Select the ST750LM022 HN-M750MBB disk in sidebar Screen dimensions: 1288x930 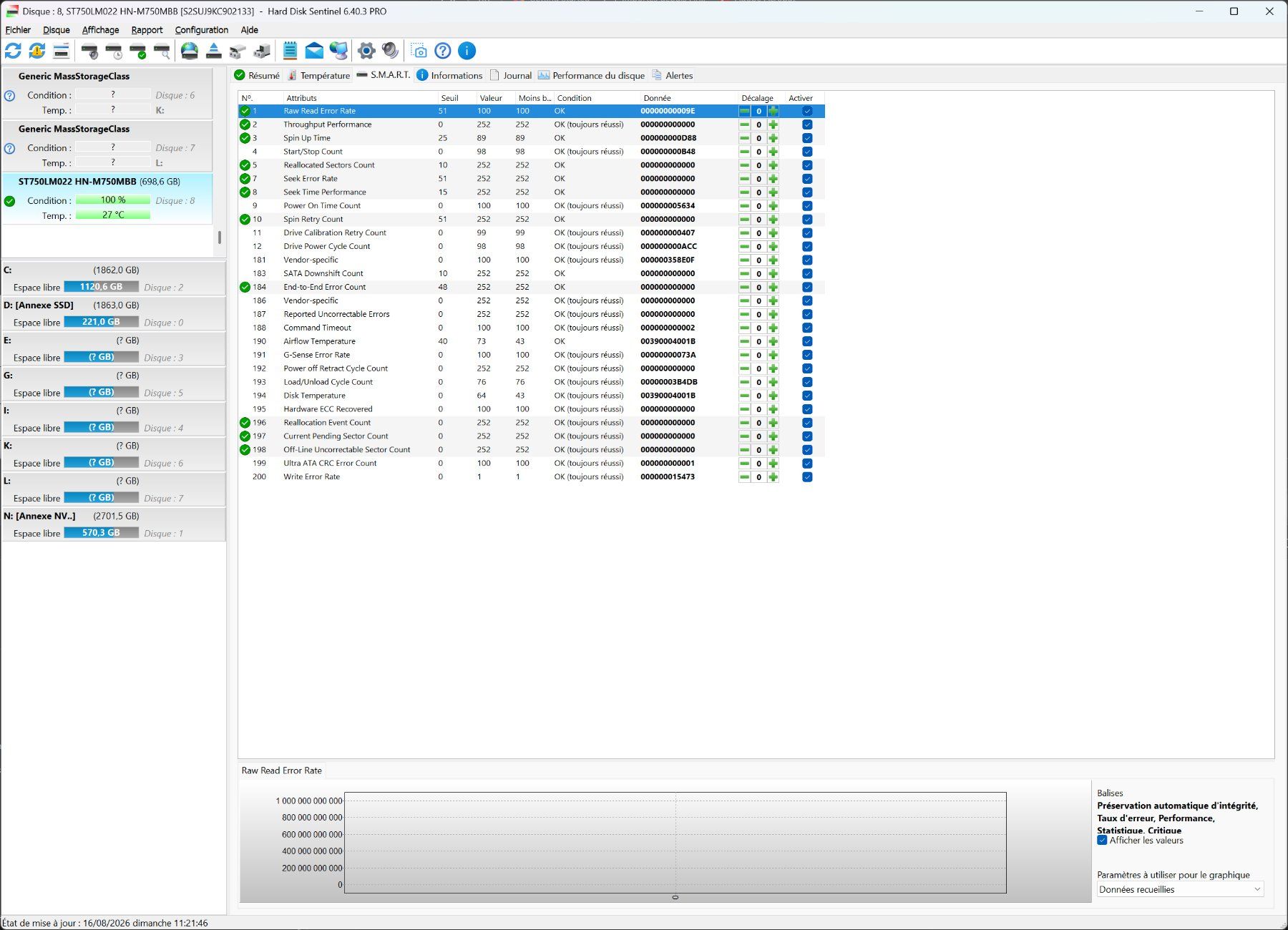coord(107,198)
